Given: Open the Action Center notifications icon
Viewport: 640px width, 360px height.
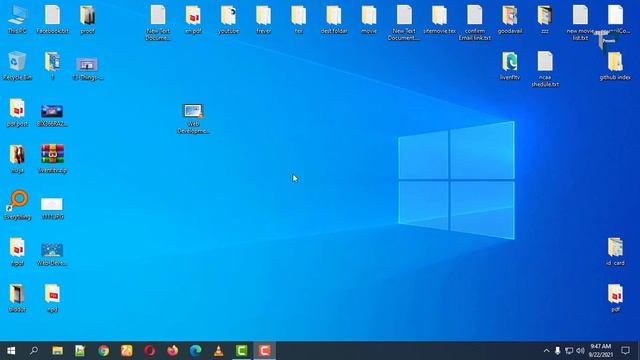Looking at the screenshot, I should pyautogui.click(x=625, y=351).
